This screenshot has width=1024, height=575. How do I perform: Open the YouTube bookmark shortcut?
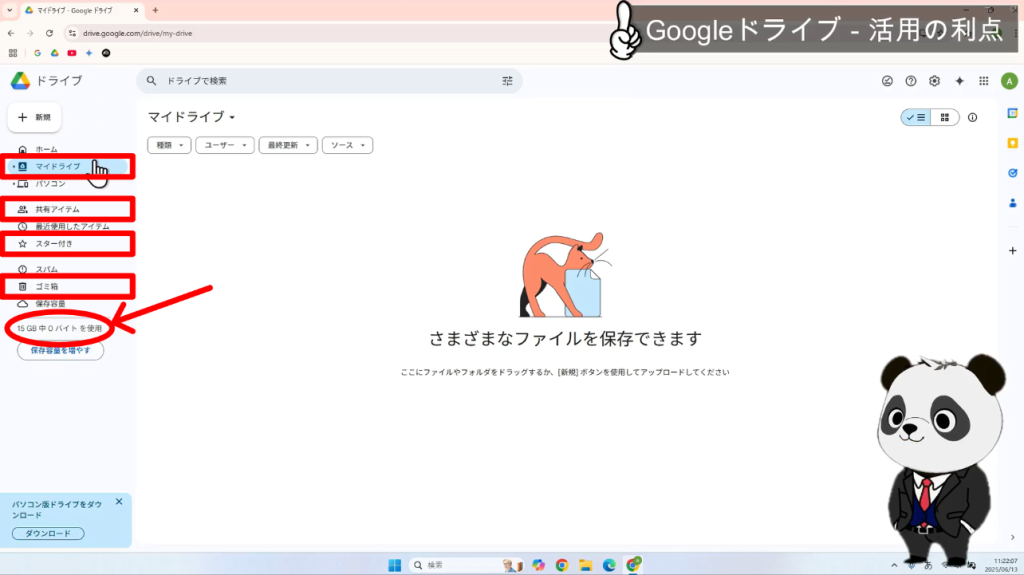(72, 53)
